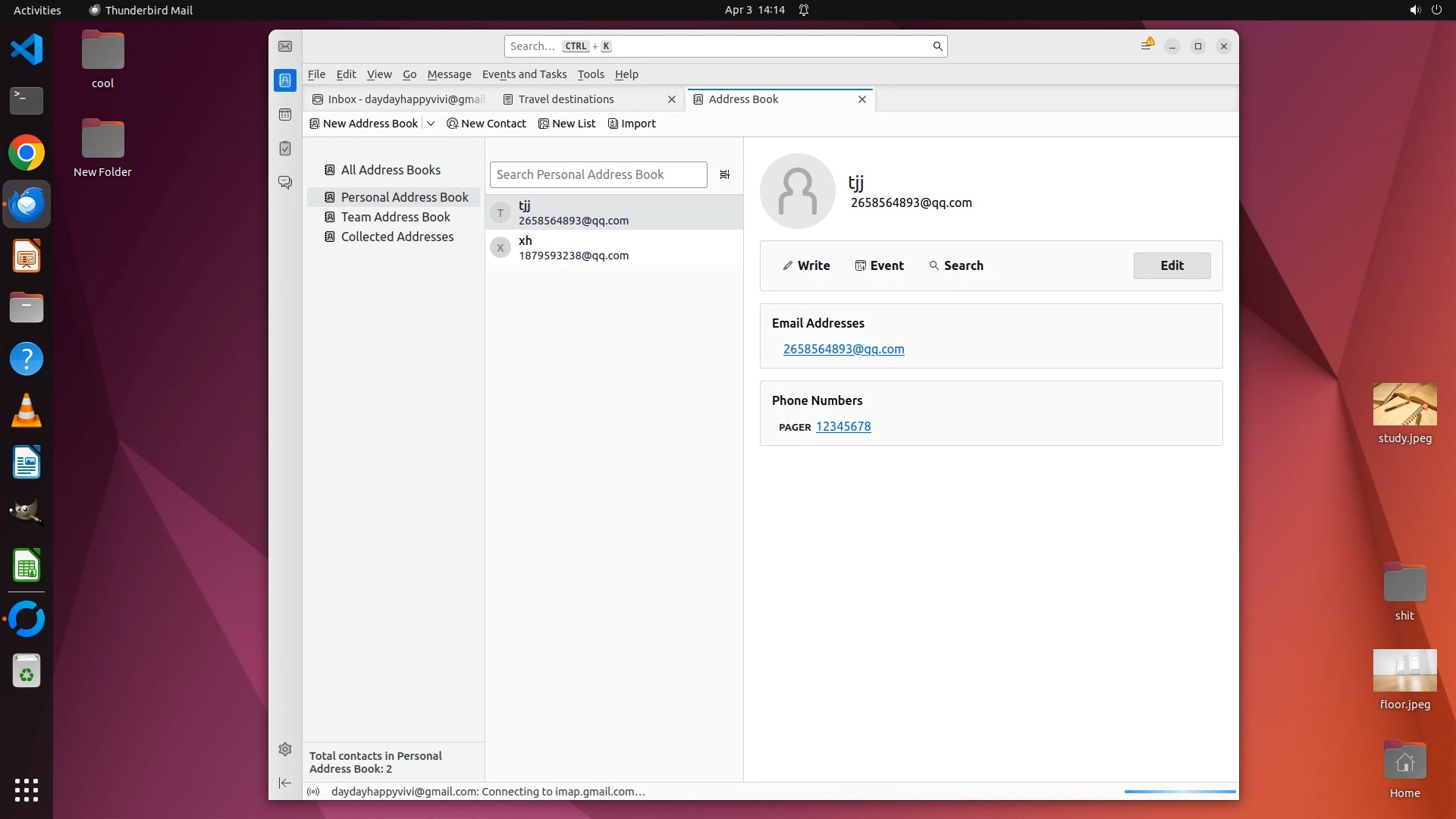
Task: Click online status icon in status bar
Action: pos(313,792)
